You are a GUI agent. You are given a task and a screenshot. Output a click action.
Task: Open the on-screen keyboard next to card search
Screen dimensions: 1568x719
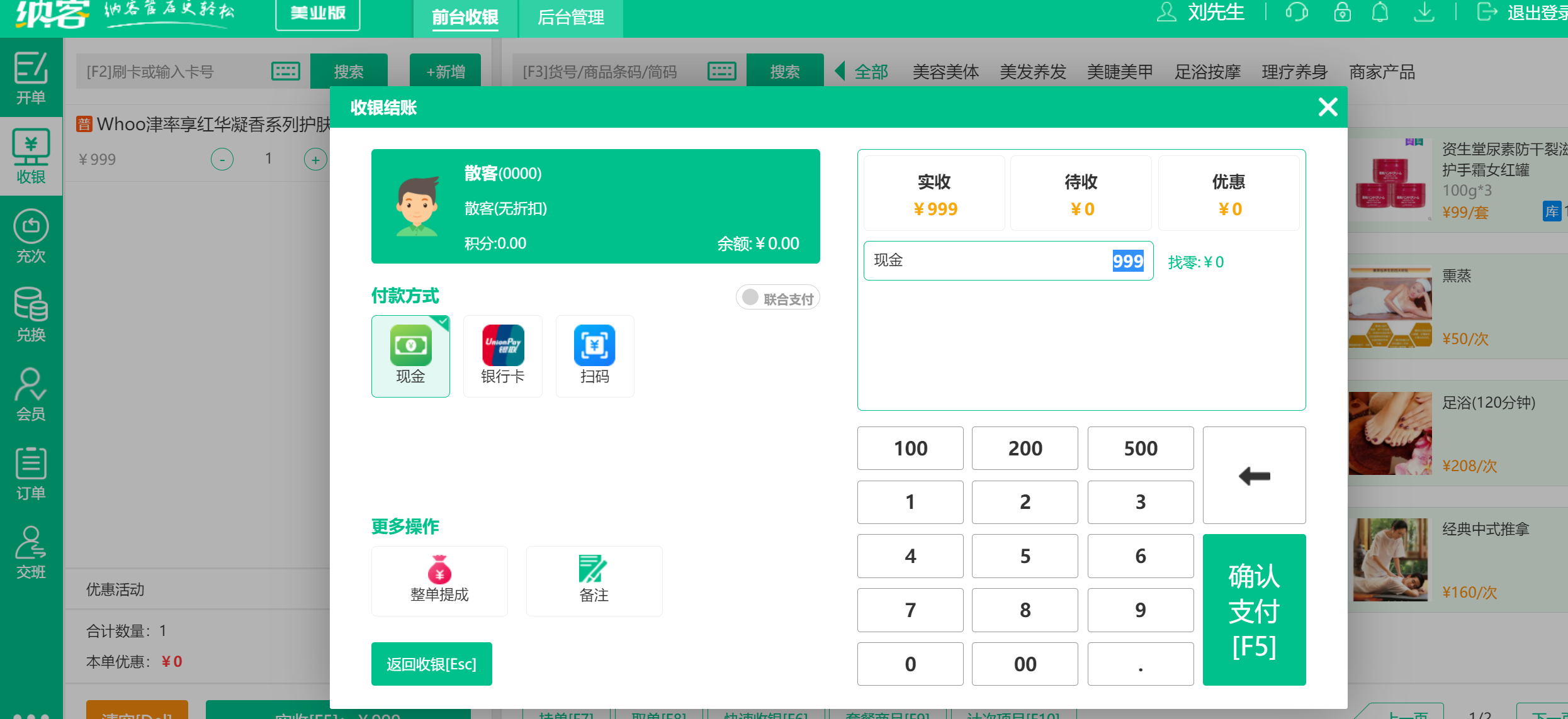[x=285, y=70]
